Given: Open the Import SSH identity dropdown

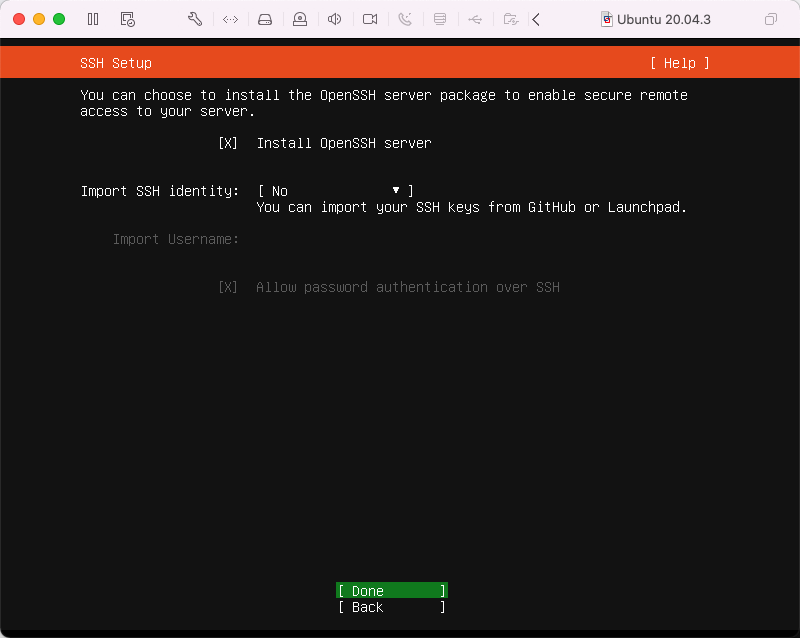Looking at the screenshot, I should coord(335,191).
